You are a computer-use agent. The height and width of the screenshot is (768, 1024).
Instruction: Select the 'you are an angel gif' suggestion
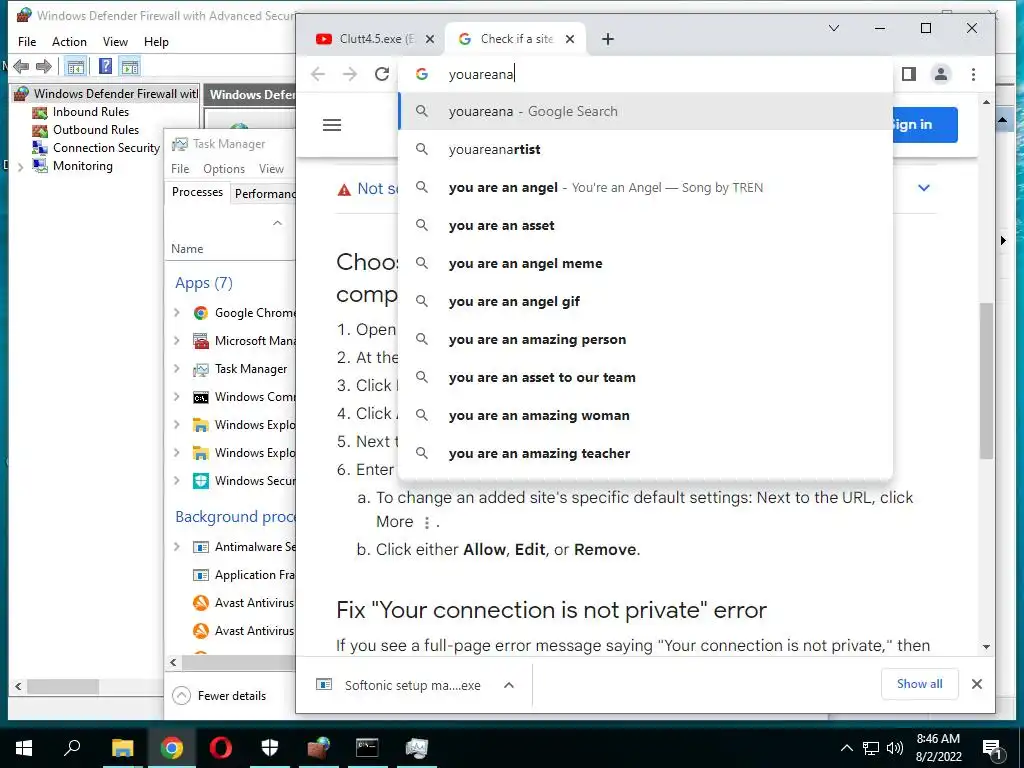(645, 301)
